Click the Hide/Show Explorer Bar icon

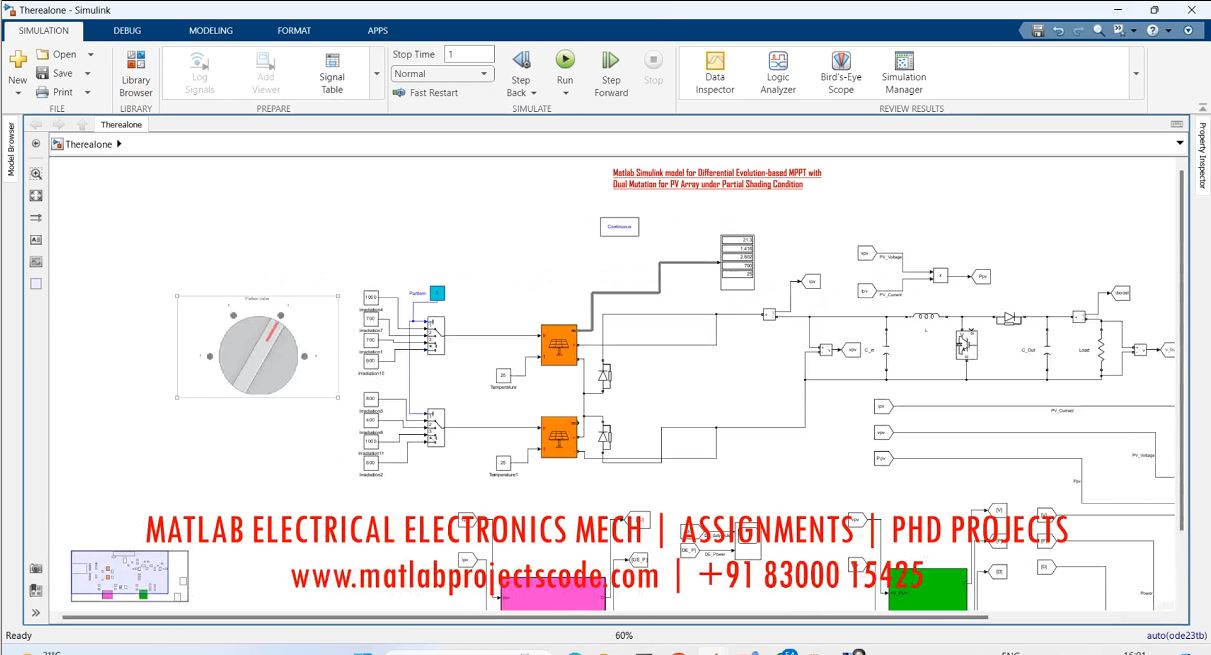point(36,144)
